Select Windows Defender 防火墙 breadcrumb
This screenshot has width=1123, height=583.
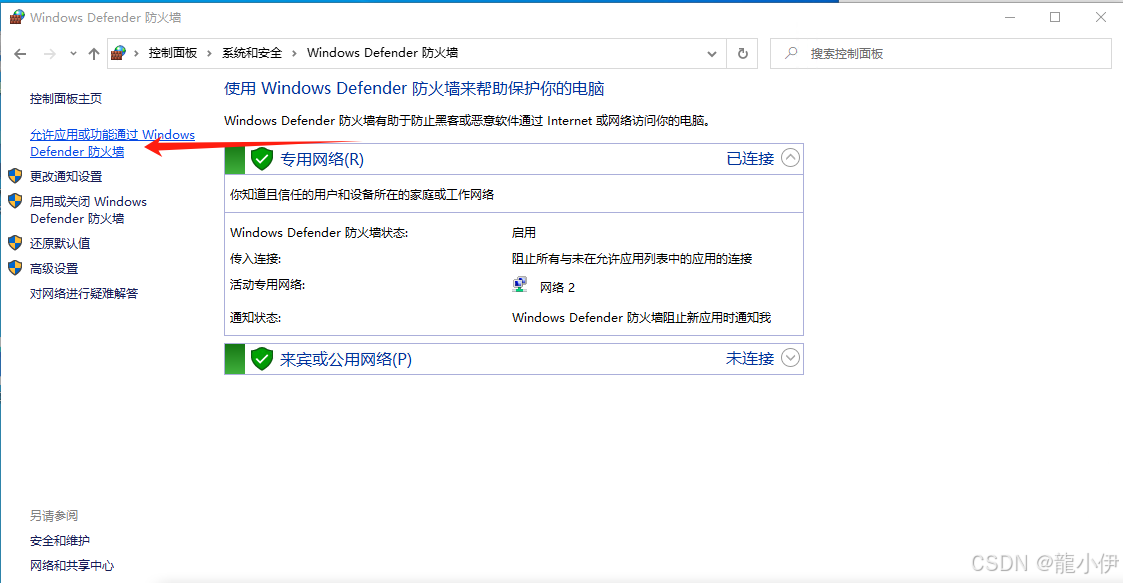pyautogui.click(x=382, y=53)
